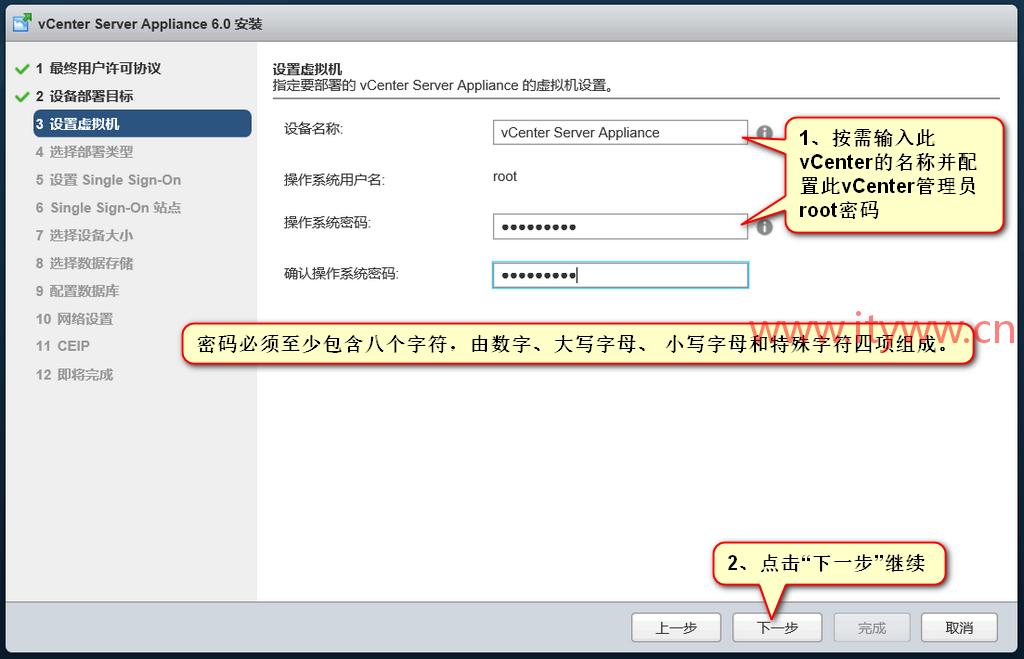Select step 11 CEIP
This screenshot has height=659, width=1024.
tap(63, 346)
